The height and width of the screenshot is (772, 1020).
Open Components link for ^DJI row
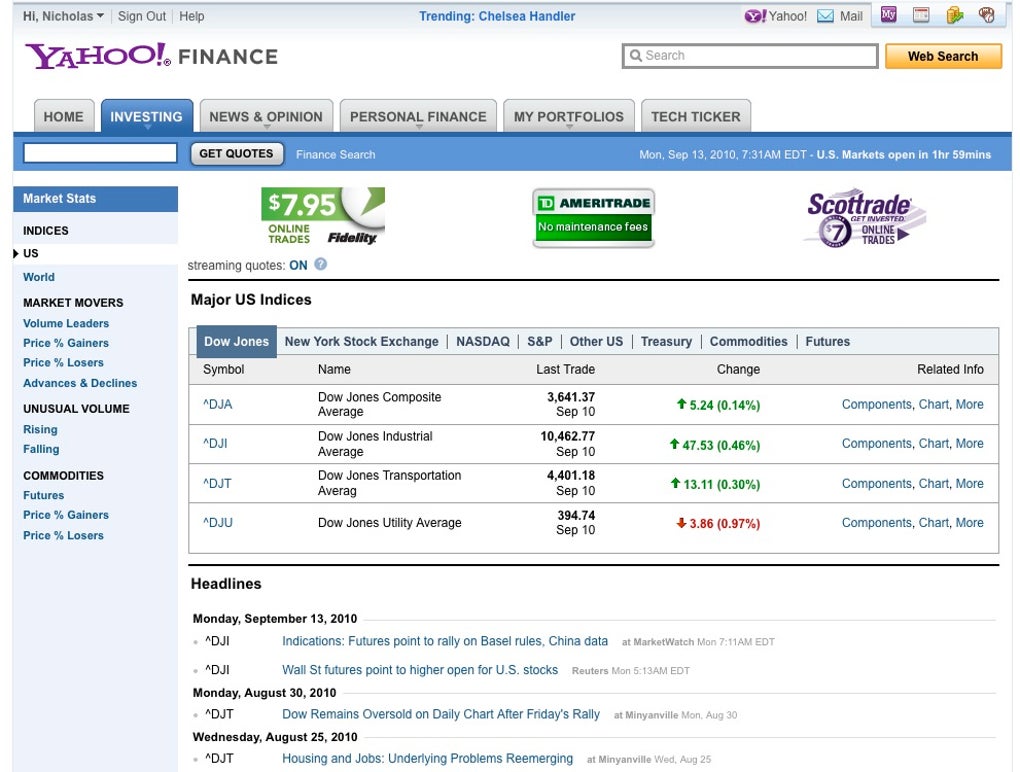point(876,444)
